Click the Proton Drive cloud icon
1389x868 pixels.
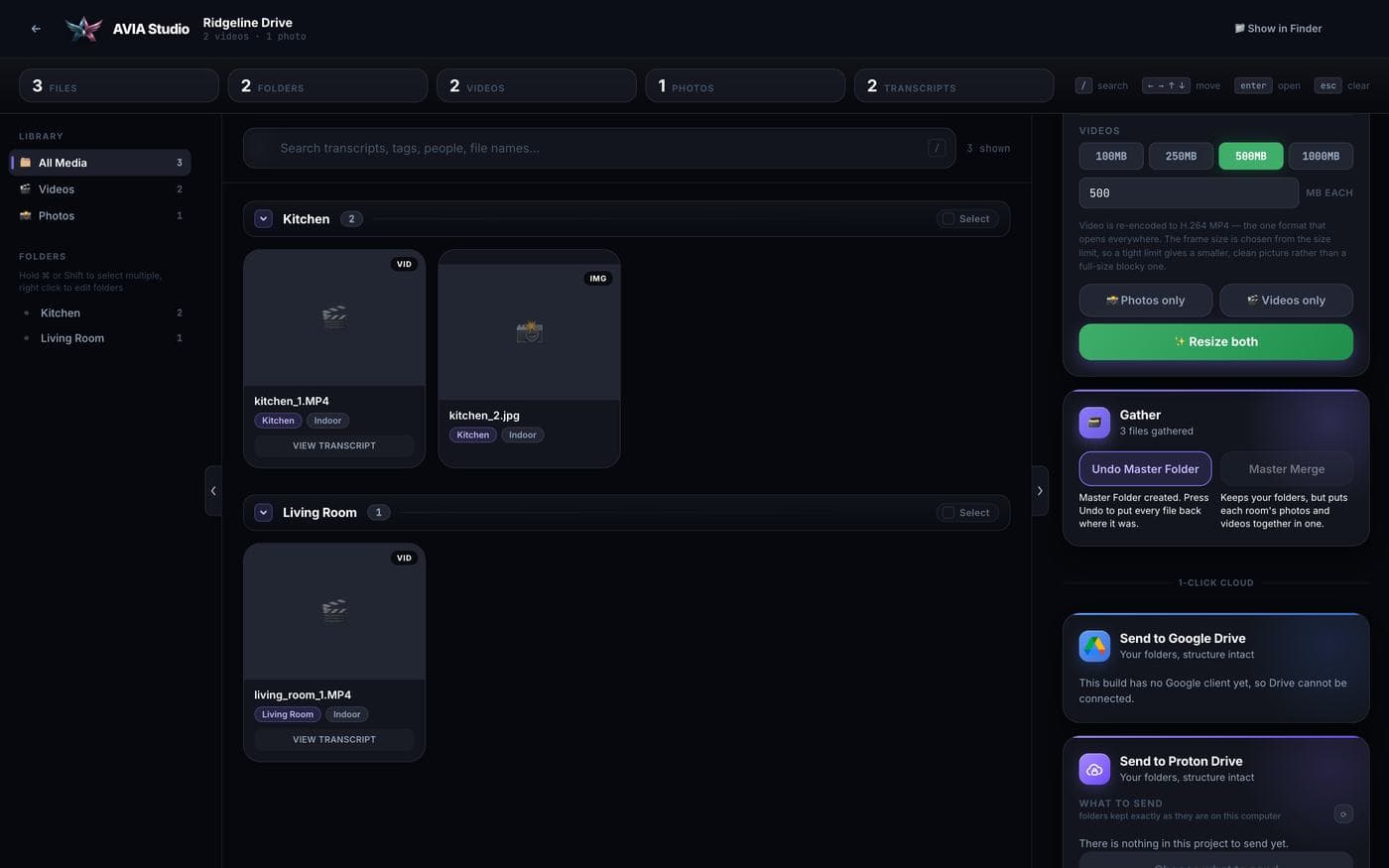point(1094,769)
